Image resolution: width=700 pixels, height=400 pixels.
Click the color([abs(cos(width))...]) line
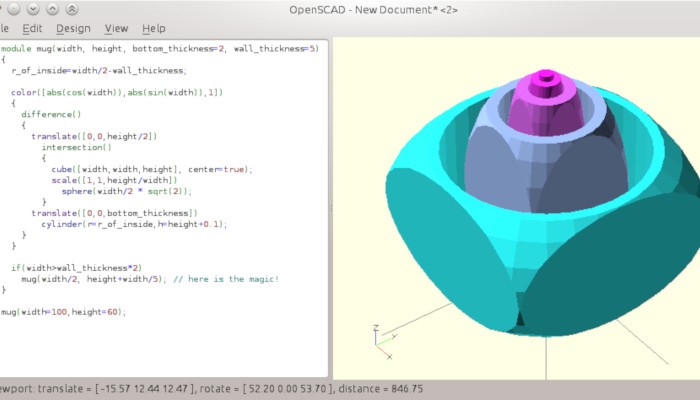coord(117,92)
